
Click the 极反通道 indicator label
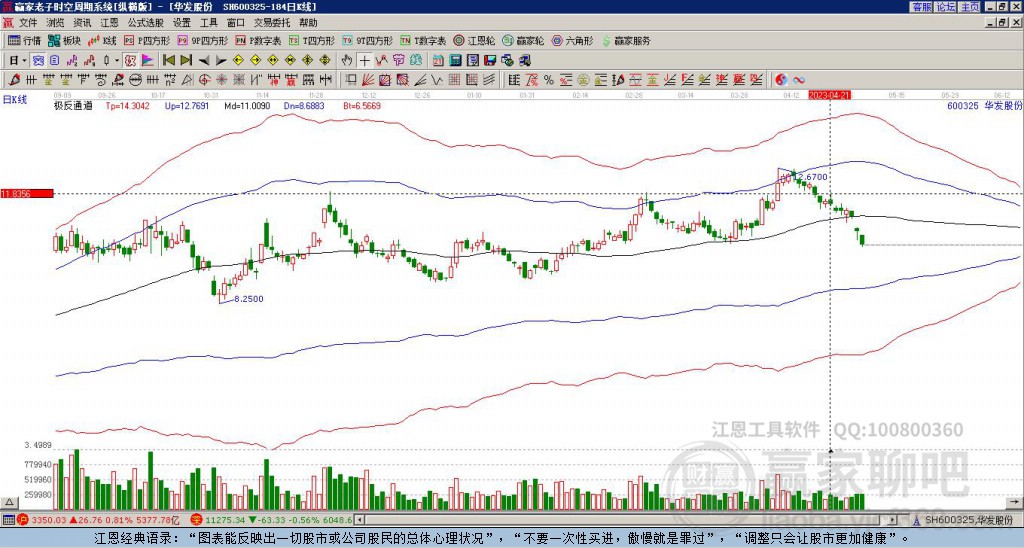pyautogui.click(x=73, y=105)
